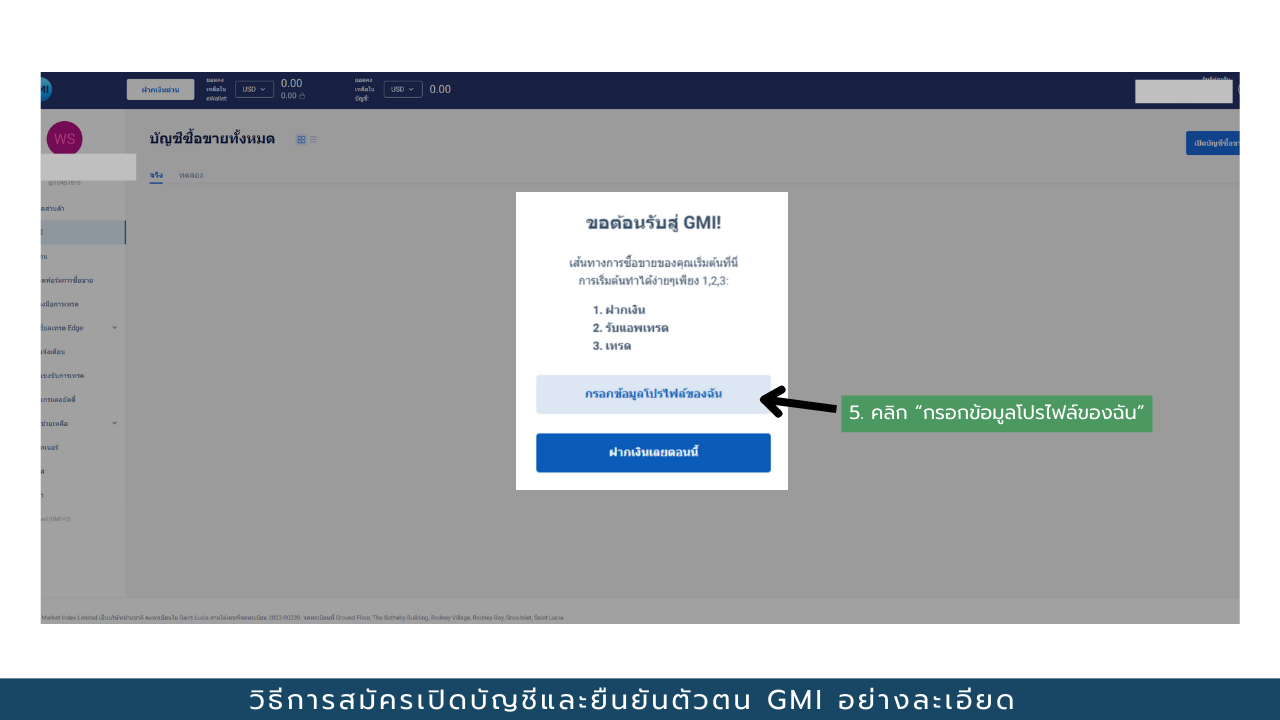Click the account balance 0.00 value
Viewport: 1280px width, 720px height.
[440, 89]
